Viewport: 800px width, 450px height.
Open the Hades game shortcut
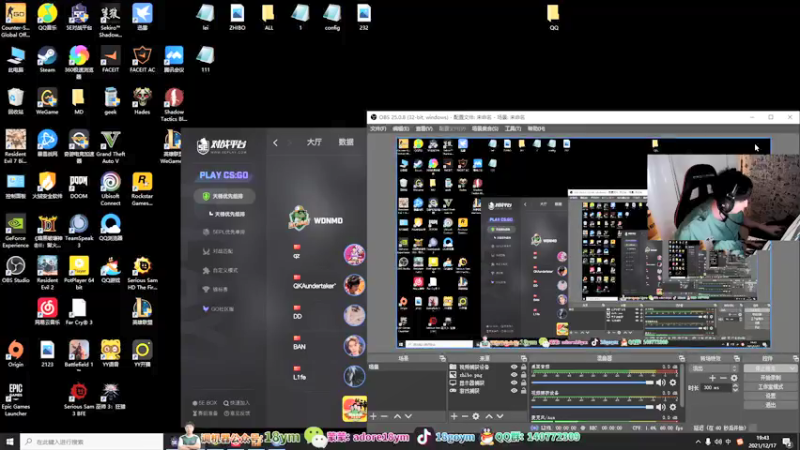pyautogui.click(x=142, y=101)
